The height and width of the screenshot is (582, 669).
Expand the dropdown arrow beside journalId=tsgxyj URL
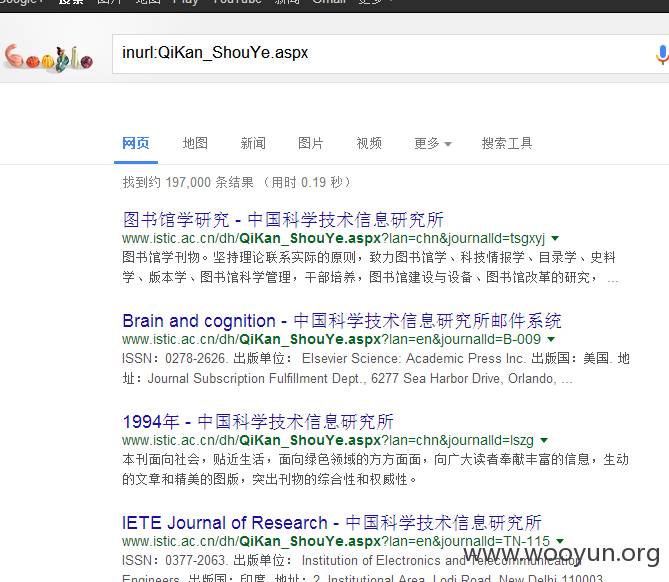pos(555,238)
